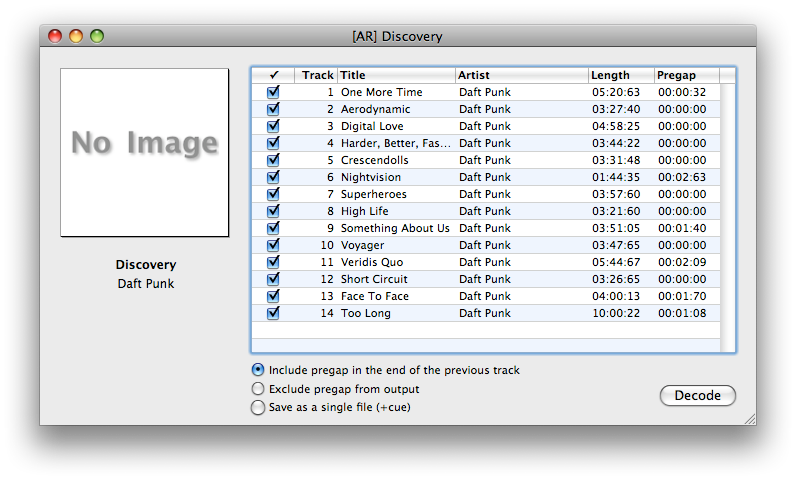Select the Aerodynamic title cell
This screenshot has width=796, height=480.
click(x=375, y=109)
